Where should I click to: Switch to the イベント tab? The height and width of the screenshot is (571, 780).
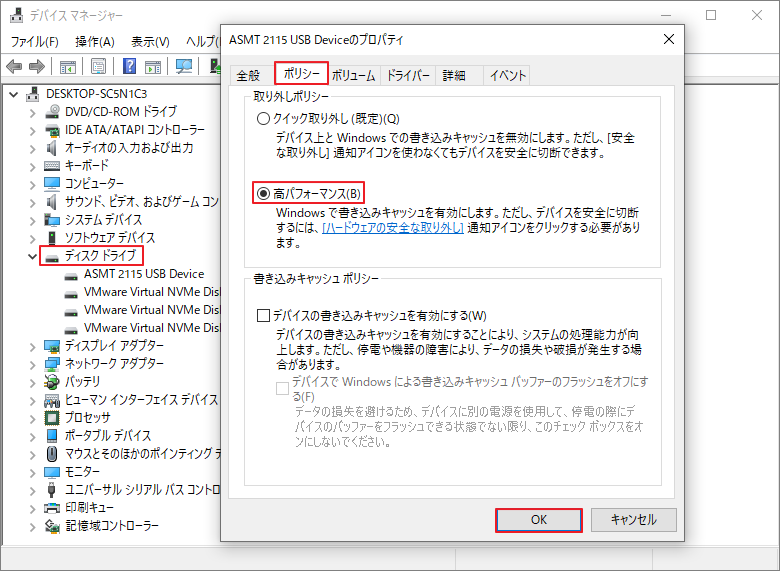pyautogui.click(x=507, y=76)
